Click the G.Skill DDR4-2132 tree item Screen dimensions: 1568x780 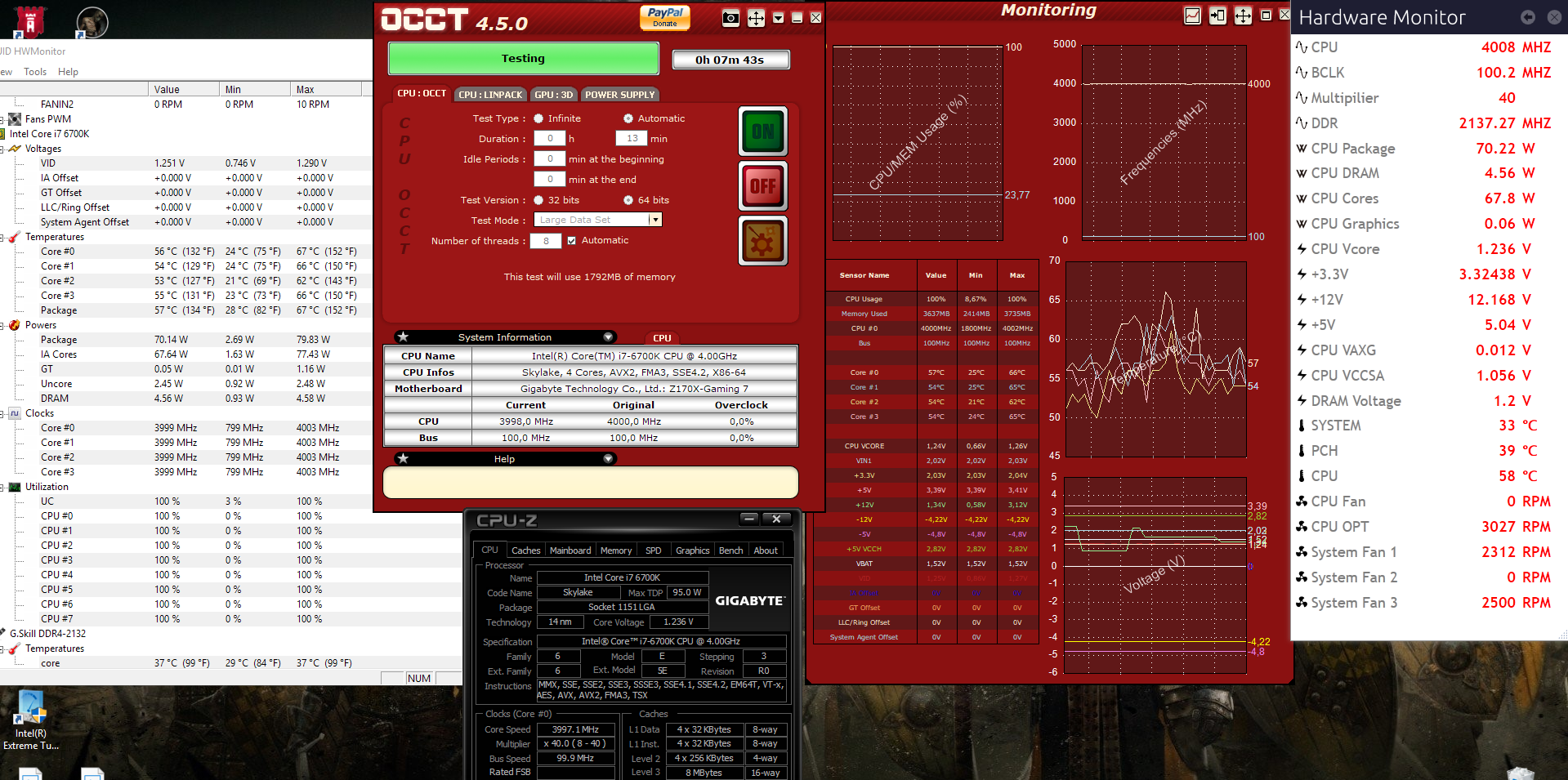47,634
